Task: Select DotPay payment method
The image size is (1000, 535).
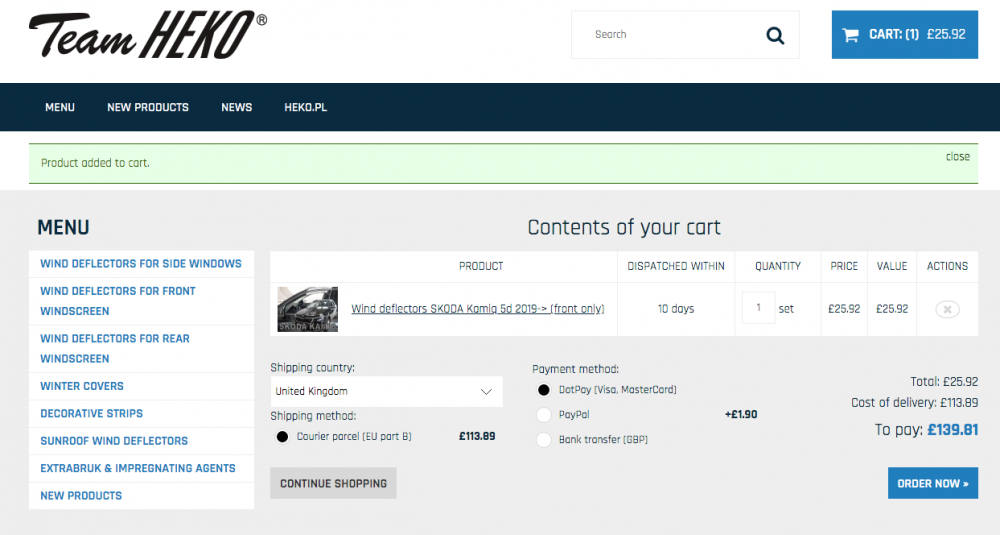Action: 543,390
